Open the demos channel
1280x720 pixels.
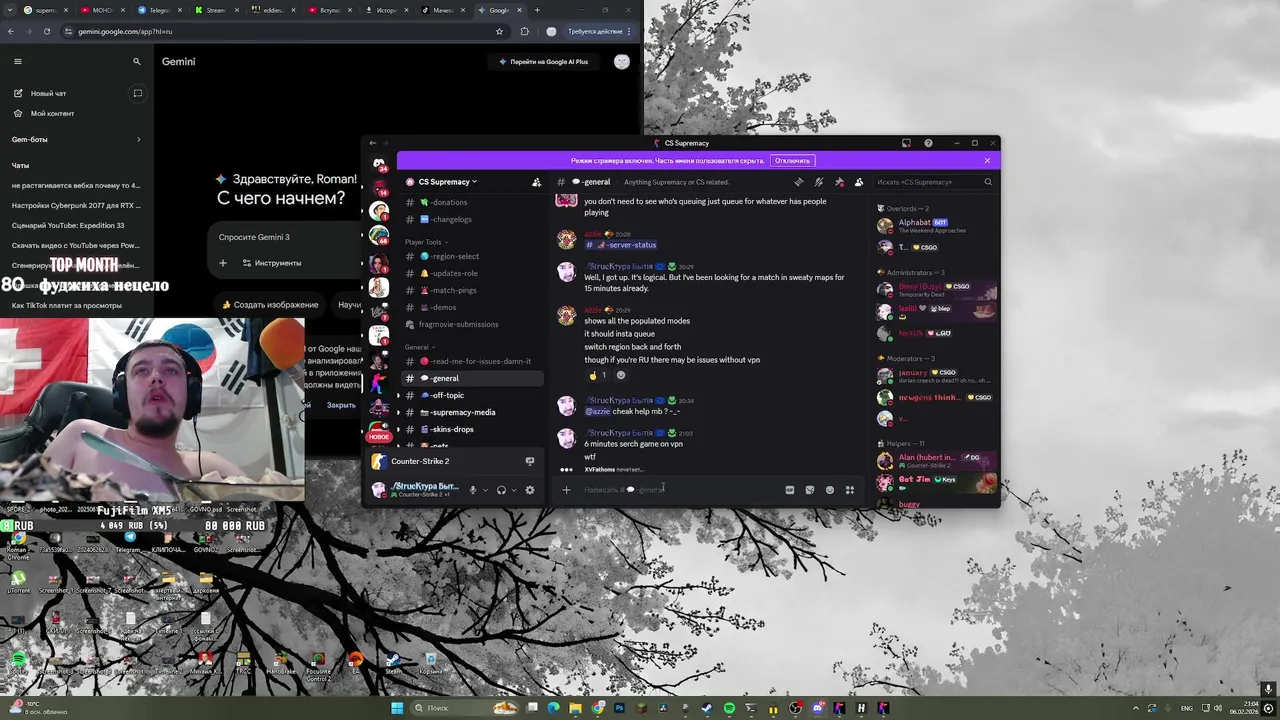click(472, 307)
